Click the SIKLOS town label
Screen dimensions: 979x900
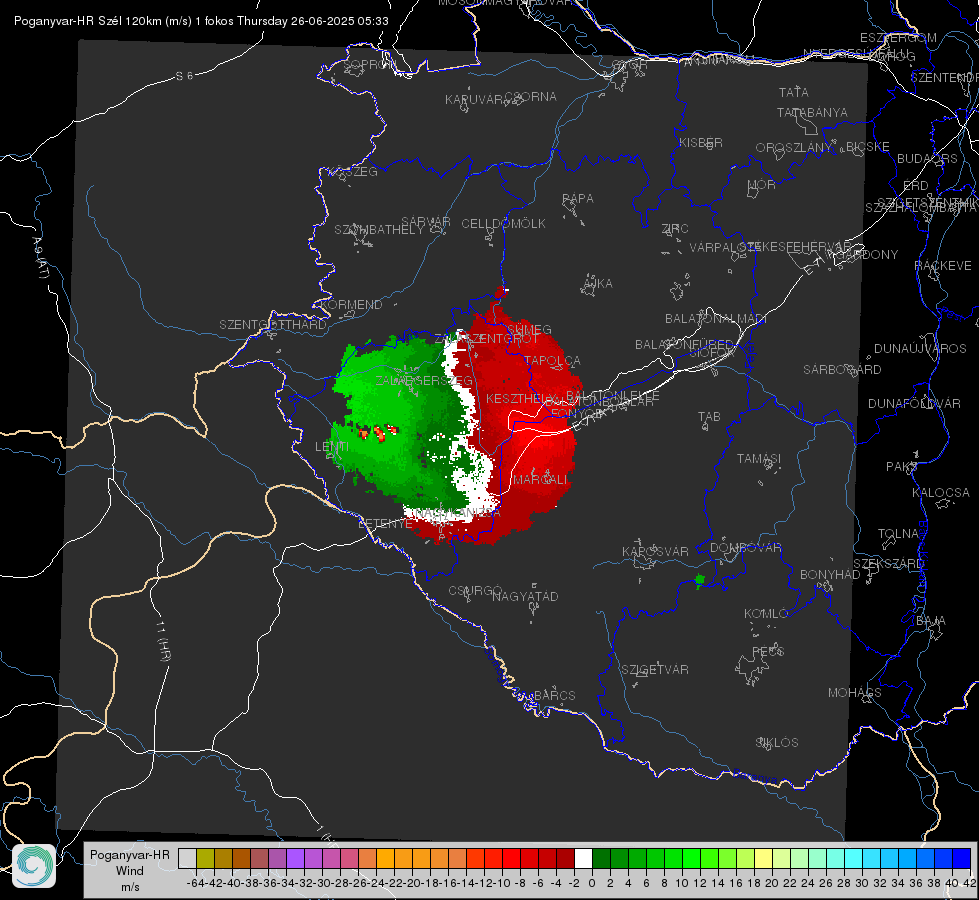[x=777, y=743]
